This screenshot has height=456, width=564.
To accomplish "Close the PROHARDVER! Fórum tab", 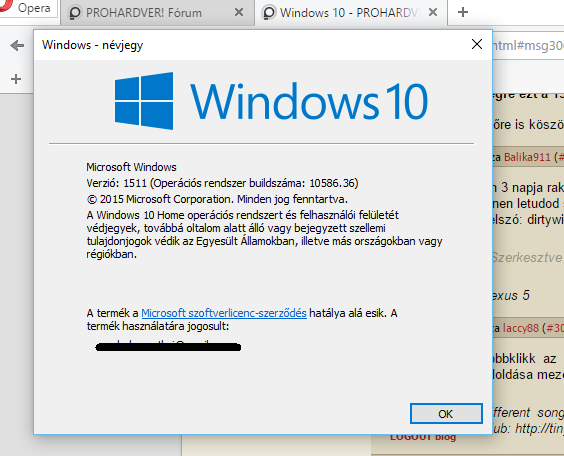I will pos(238,13).
